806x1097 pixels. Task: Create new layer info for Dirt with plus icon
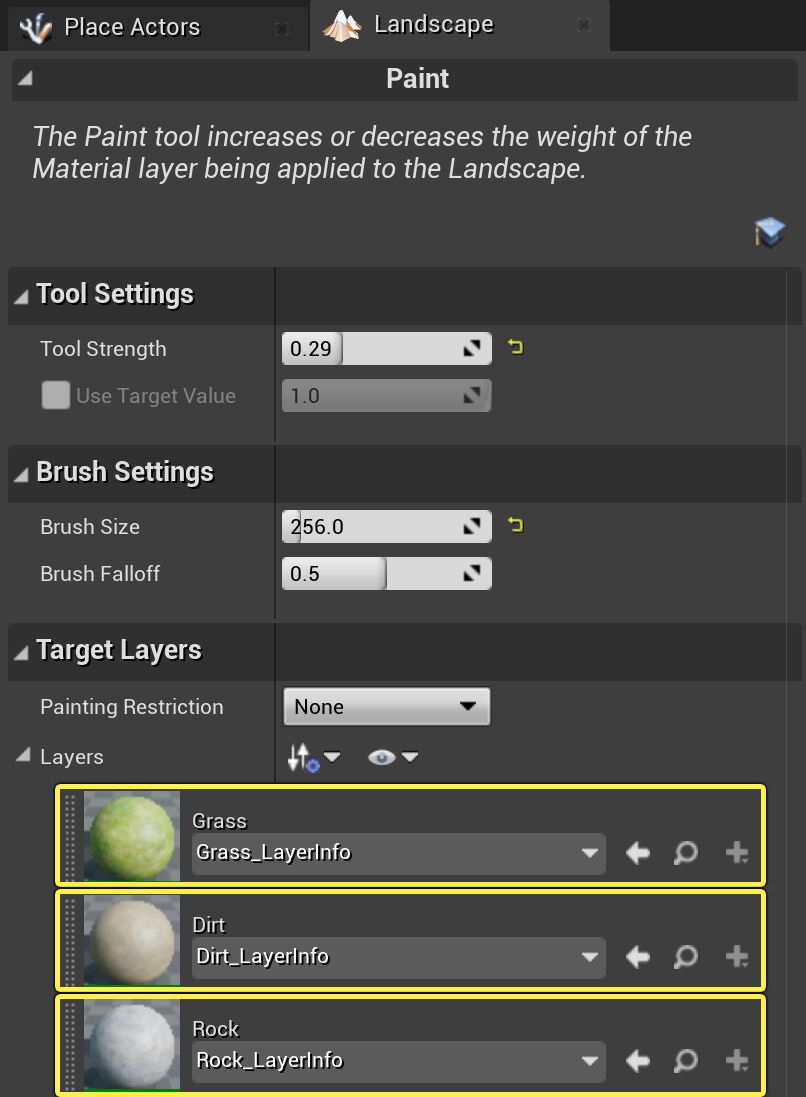pos(737,957)
